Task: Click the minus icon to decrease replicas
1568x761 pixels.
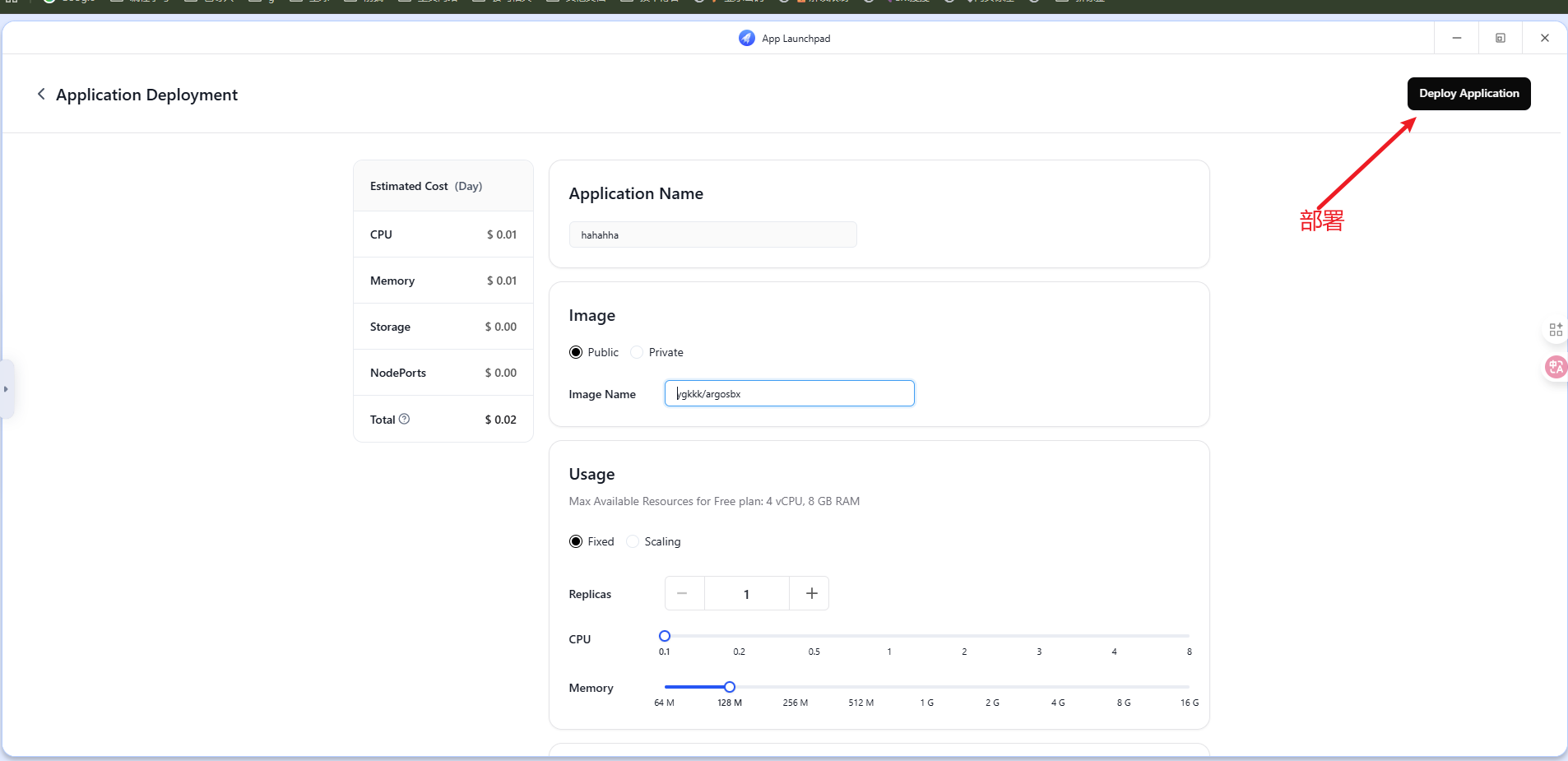Action: (682, 593)
